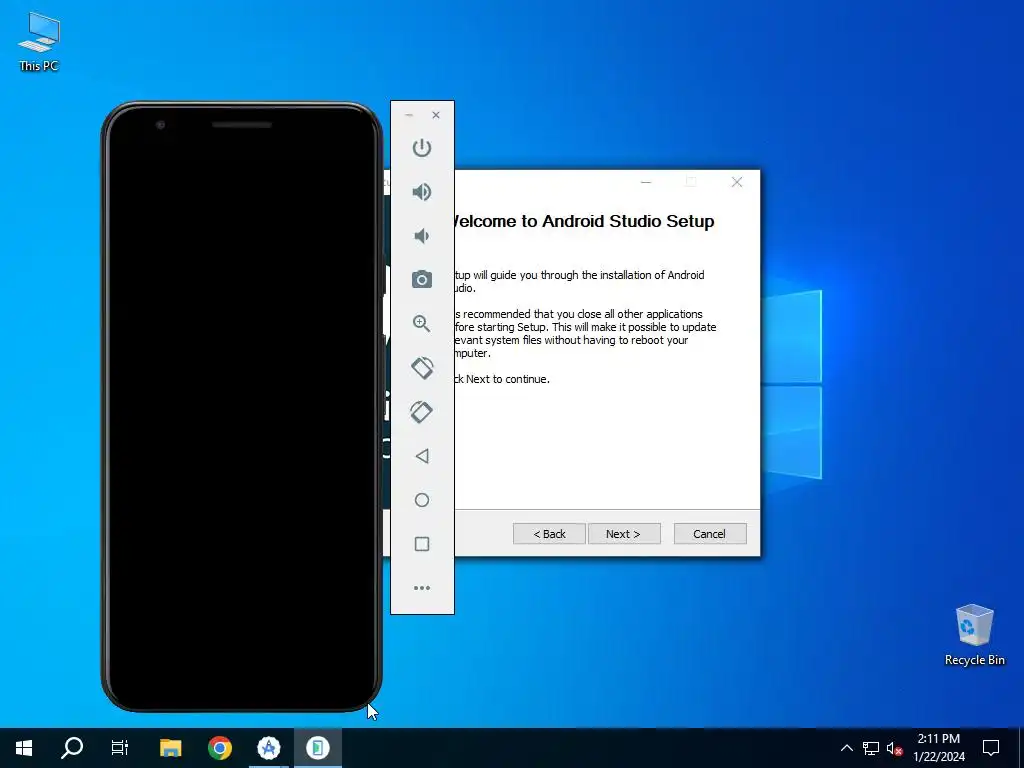The image size is (1024, 768).
Task: Open File Explorer from taskbar
Action: pos(170,748)
